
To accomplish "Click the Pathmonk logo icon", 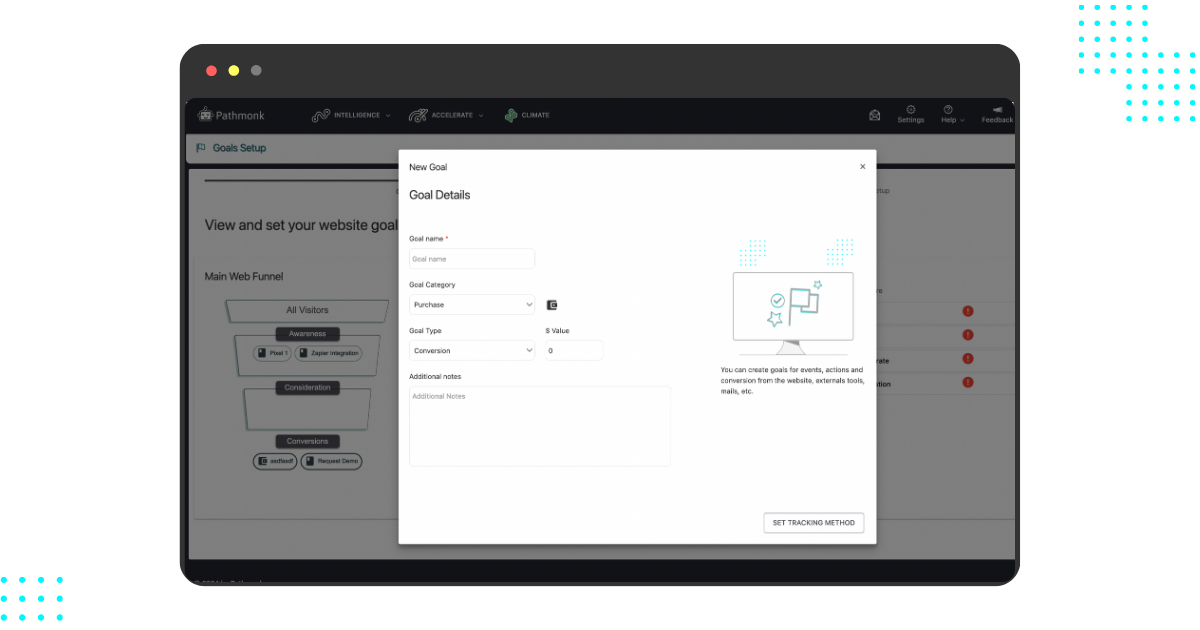I will click(205, 114).
